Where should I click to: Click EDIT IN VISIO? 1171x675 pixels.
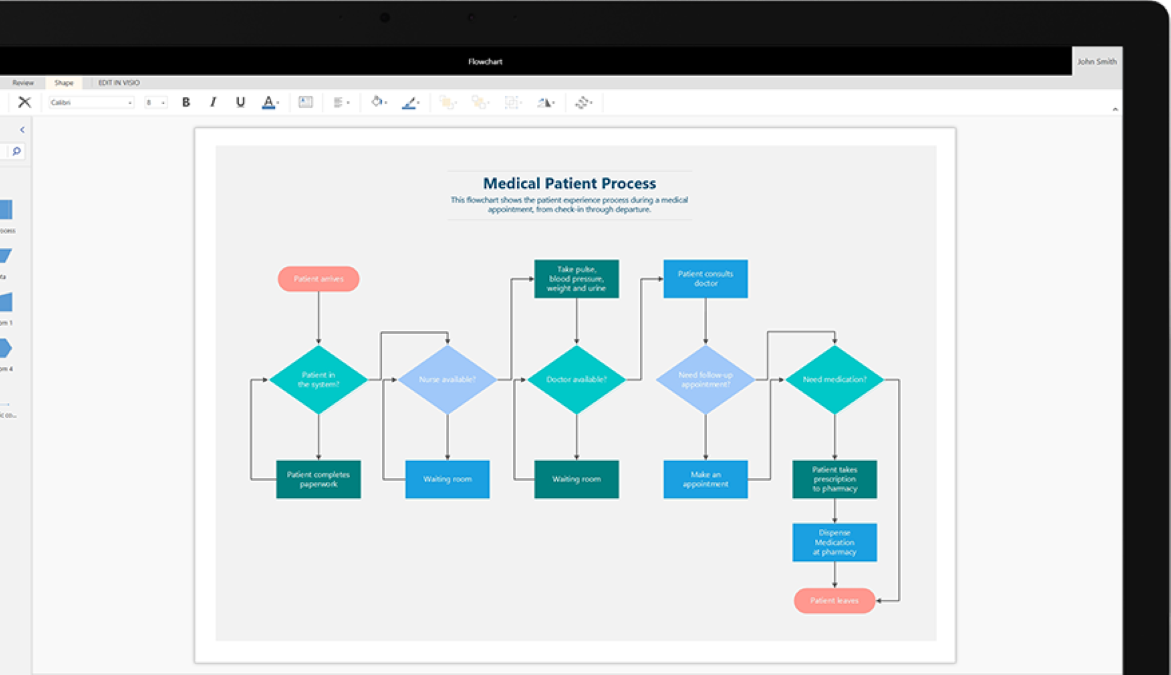click(118, 82)
